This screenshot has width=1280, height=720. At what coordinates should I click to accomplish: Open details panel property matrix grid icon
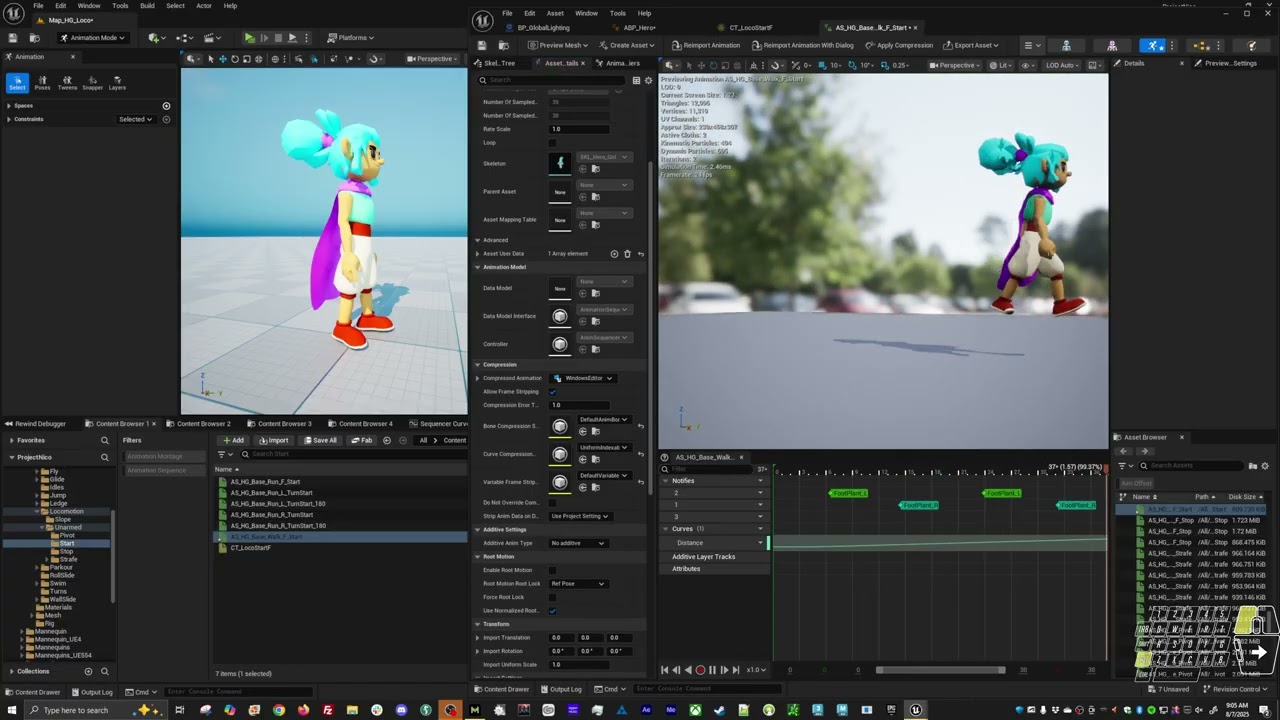(x=636, y=80)
